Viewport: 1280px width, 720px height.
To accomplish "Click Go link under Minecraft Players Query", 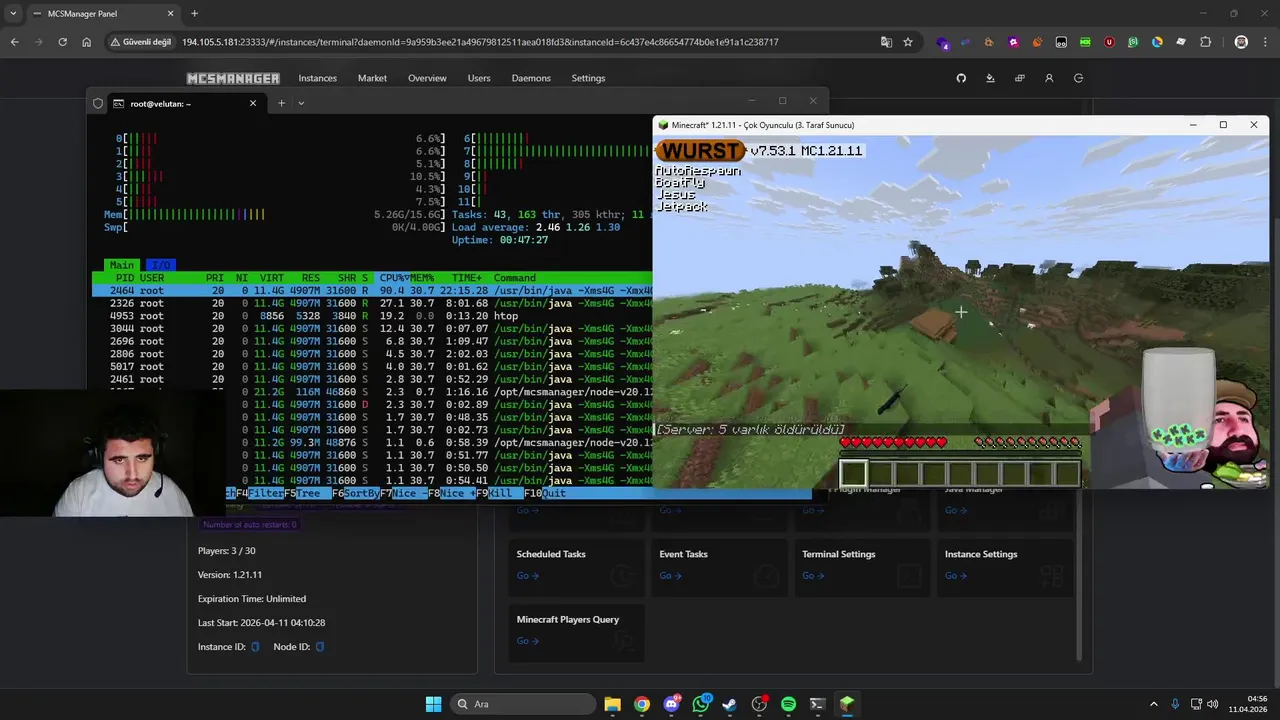I will [527, 641].
